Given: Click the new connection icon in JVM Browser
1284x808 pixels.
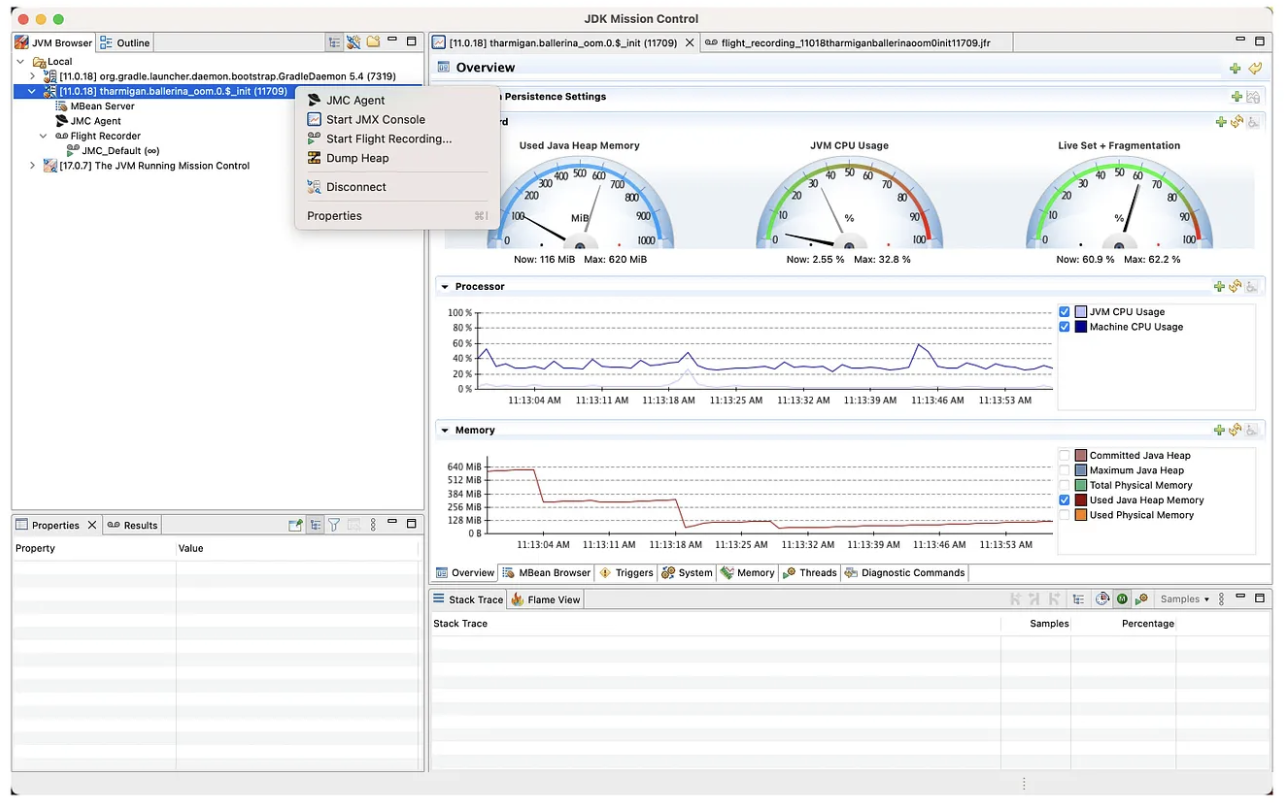Looking at the screenshot, I should coord(353,42).
